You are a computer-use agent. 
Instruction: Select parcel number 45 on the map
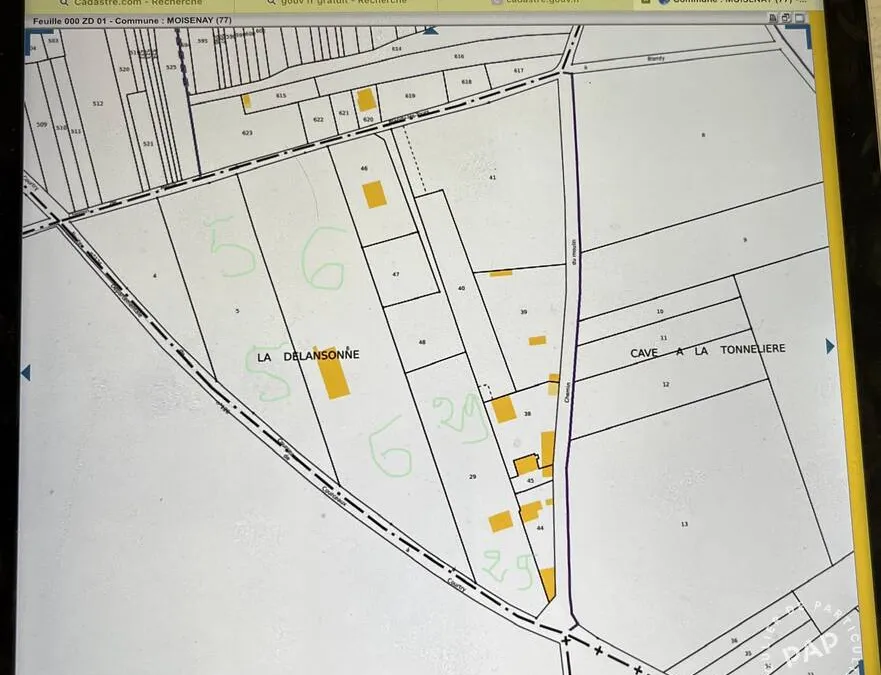pos(530,481)
